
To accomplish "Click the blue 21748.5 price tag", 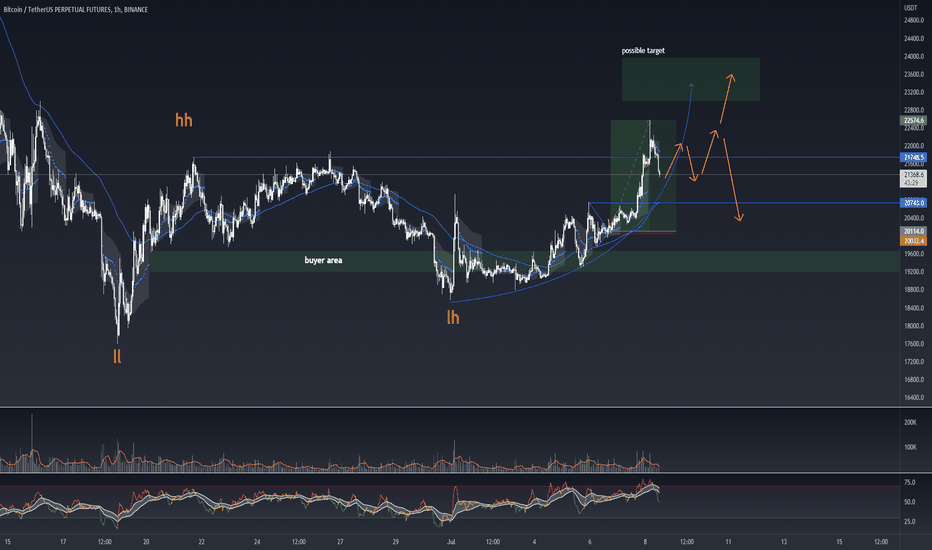I will click(x=914, y=158).
